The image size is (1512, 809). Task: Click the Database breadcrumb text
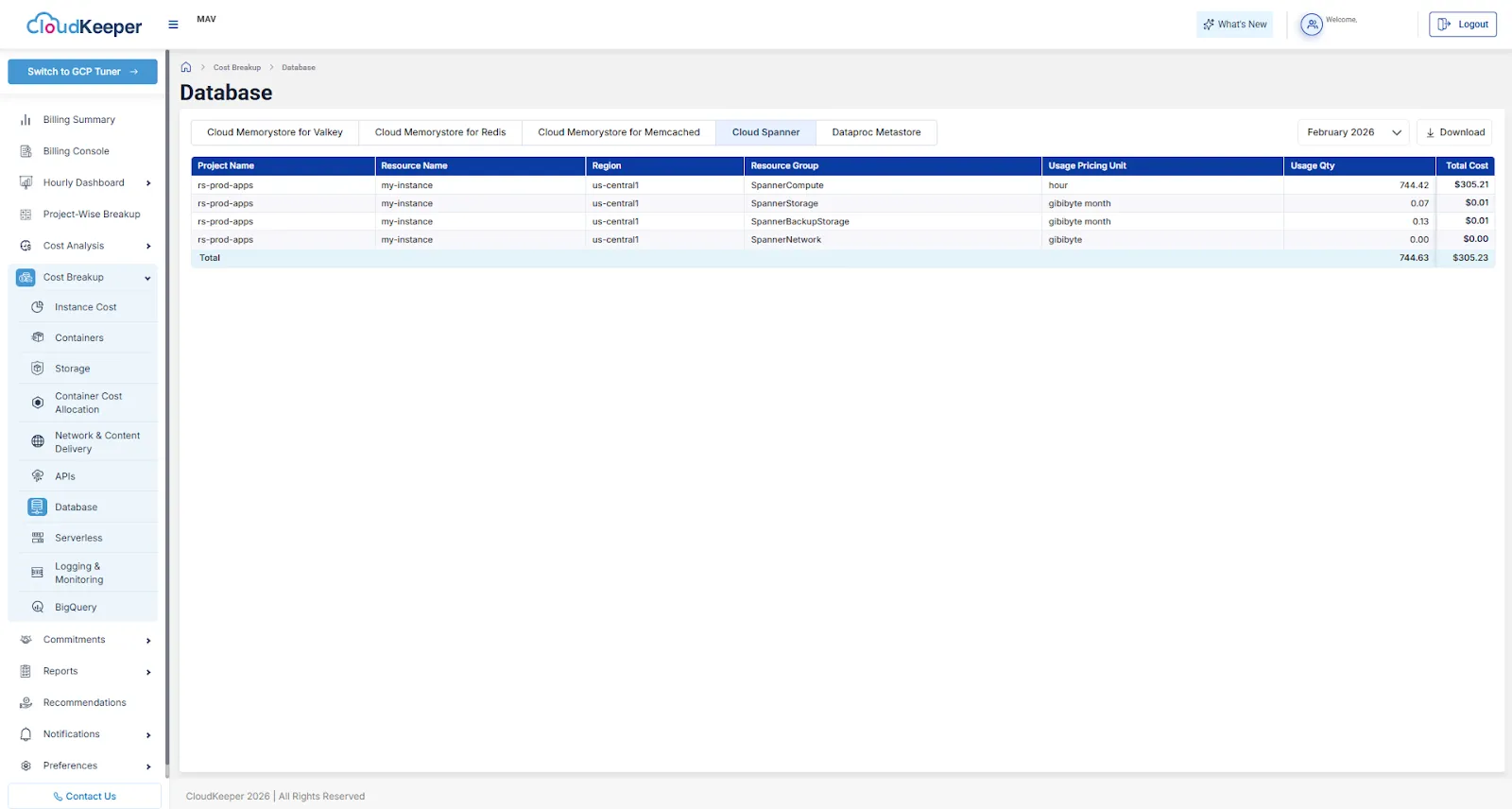click(299, 67)
